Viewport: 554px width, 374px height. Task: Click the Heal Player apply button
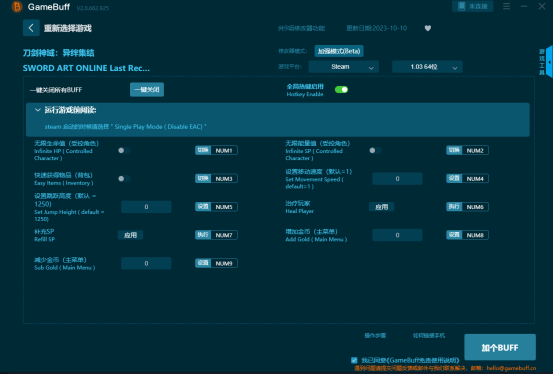pos(382,207)
